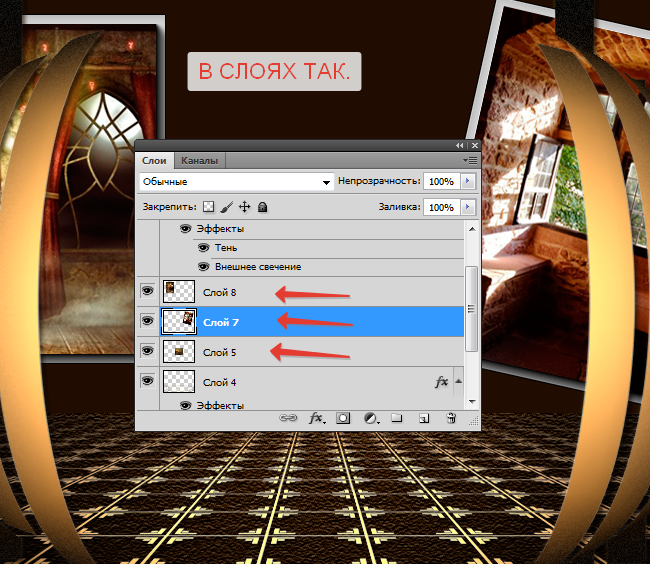Close the Layers panel with X
The width and height of the screenshot is (650, 564).
click(x=475, y=145)
